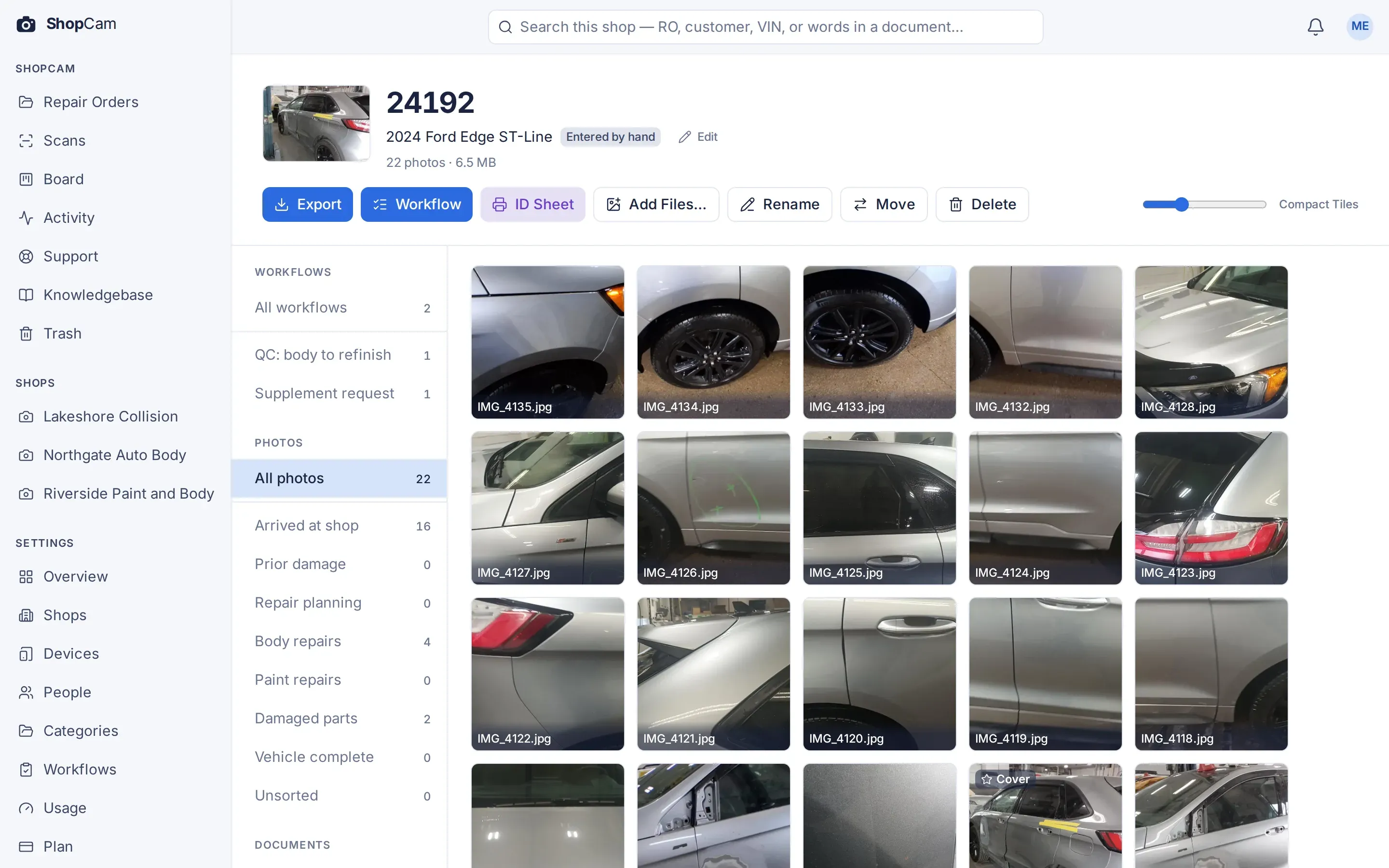Click the Usage gauge icon

26,808
